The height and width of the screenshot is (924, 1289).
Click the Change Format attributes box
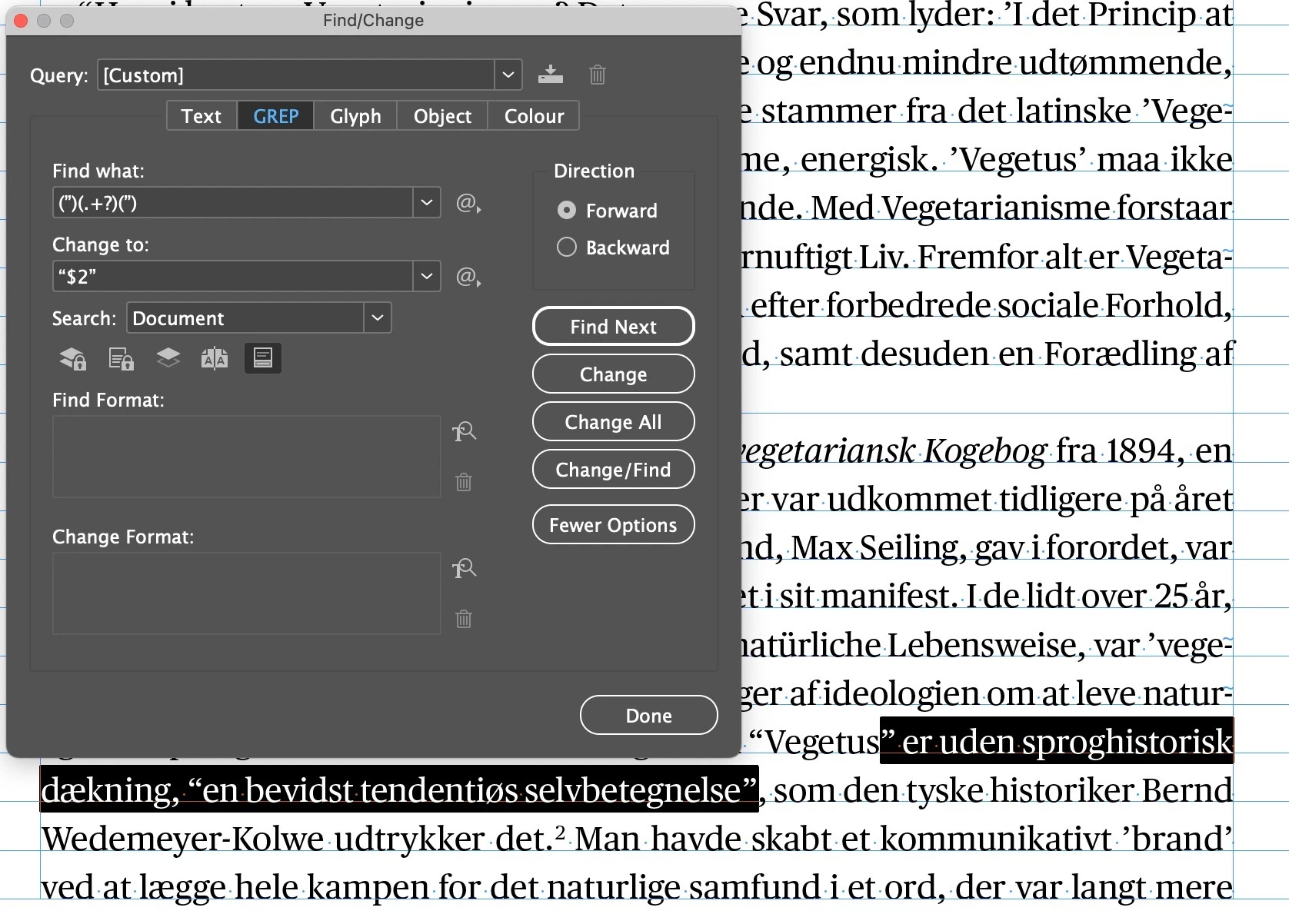tap(247, 593)
